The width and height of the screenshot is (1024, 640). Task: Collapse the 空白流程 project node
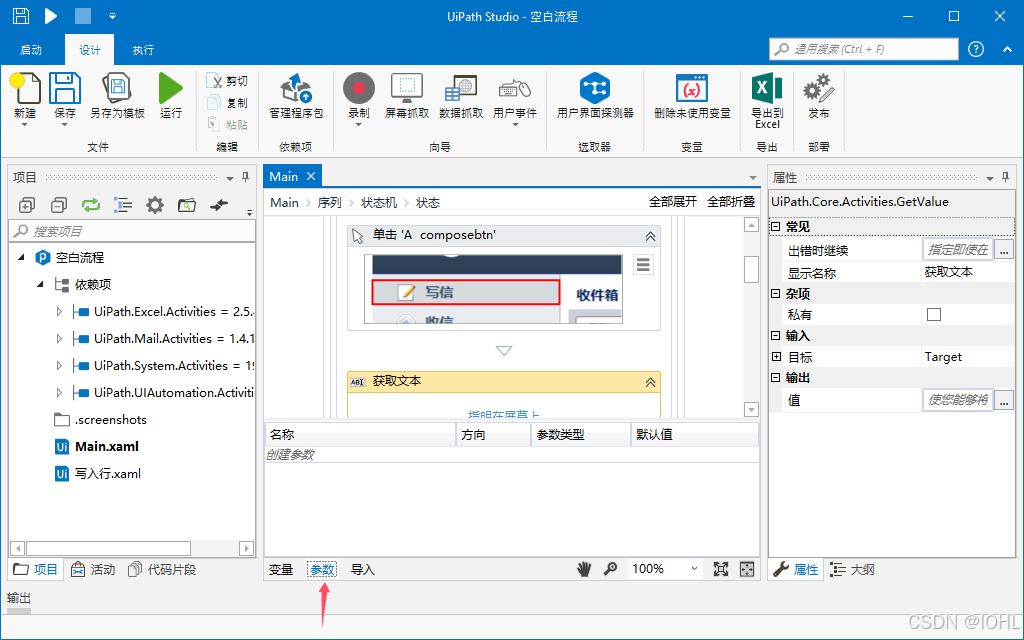click(x=21, y=257)
